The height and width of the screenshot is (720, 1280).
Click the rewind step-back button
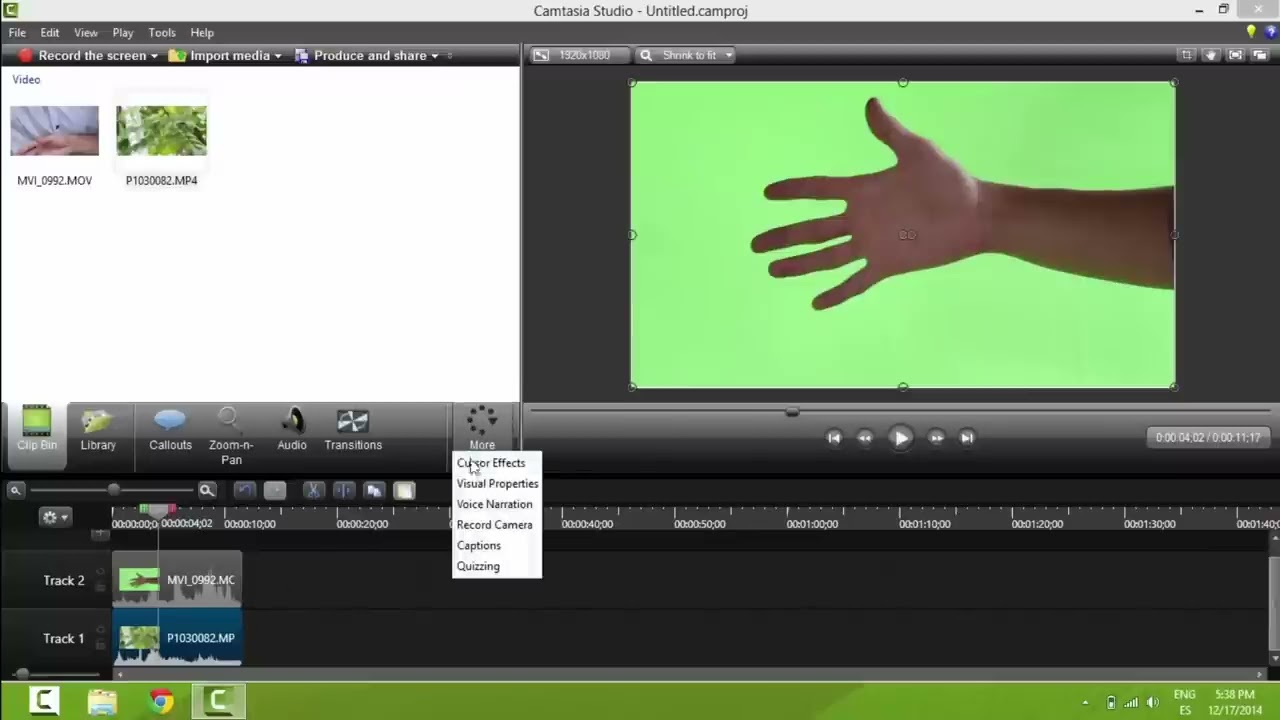pos(865,437)
